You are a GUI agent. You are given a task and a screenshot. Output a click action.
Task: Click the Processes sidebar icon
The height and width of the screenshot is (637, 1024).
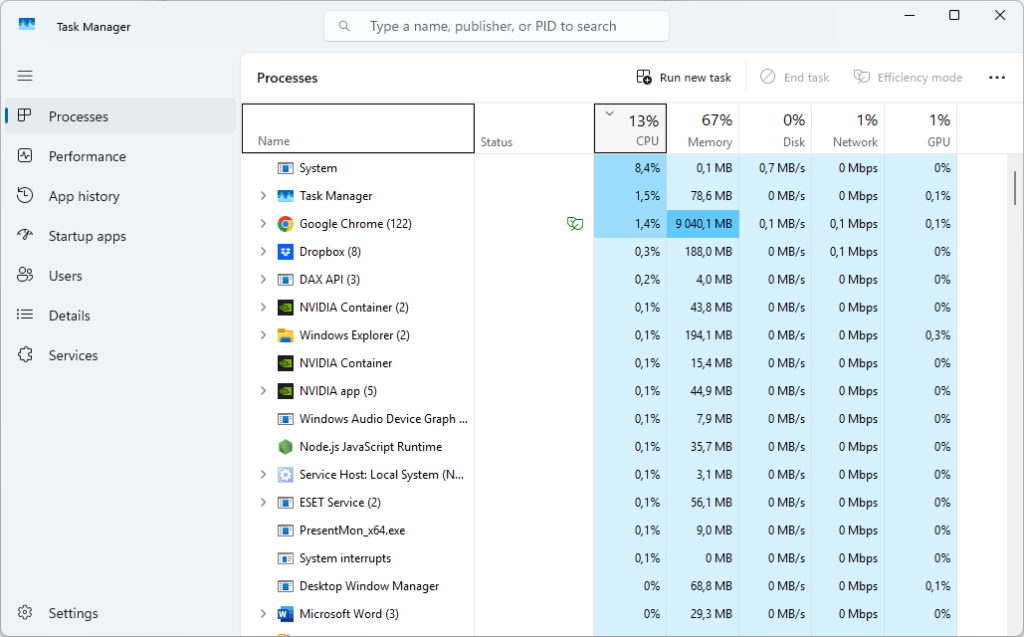point(25,116)
